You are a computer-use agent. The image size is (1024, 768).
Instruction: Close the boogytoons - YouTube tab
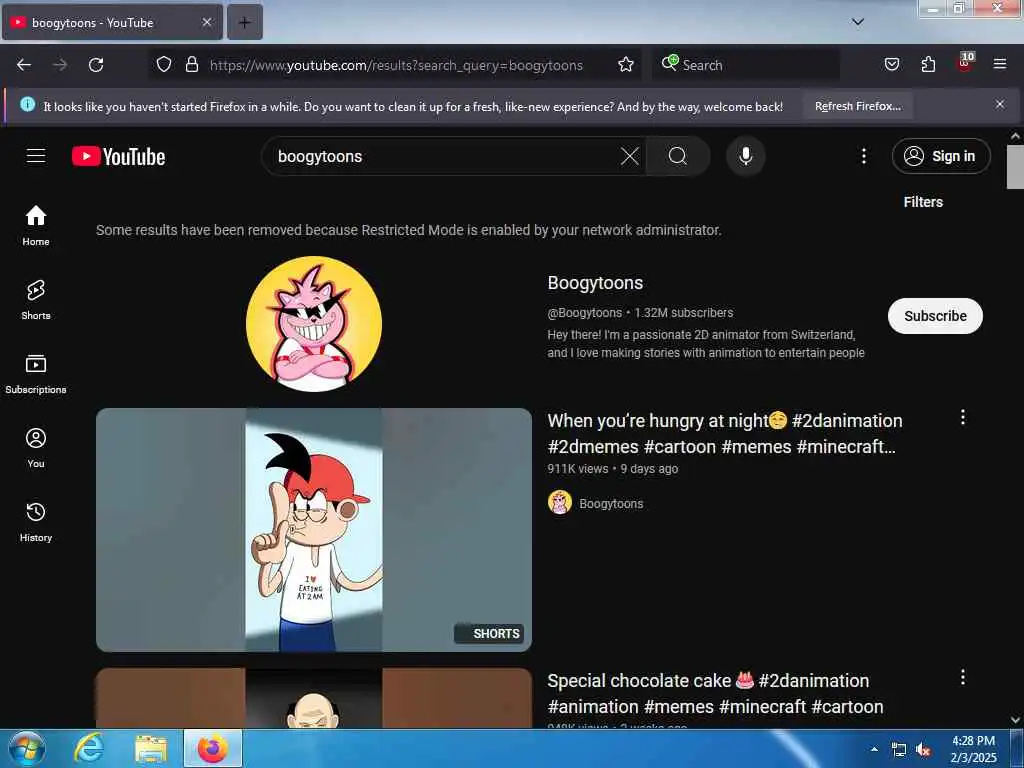[x=207, y=22]
